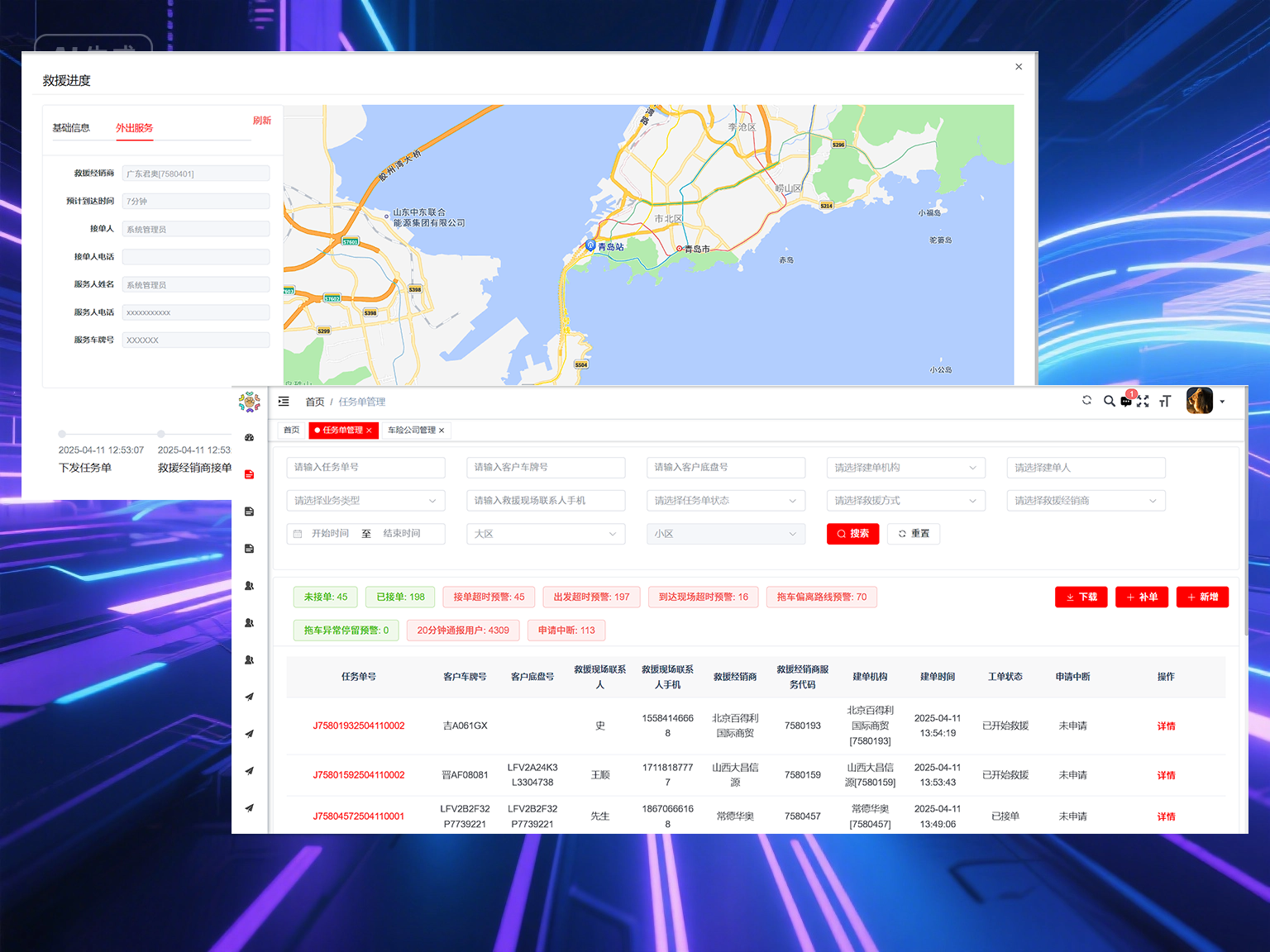
Task: Open the header search magnifier icon
Action: click(1109, 401)
